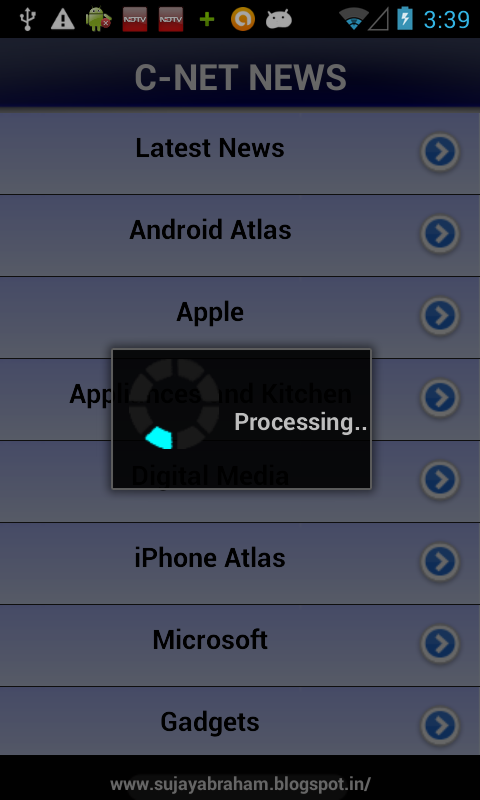Open the Android Atlas category

(240, 235)
